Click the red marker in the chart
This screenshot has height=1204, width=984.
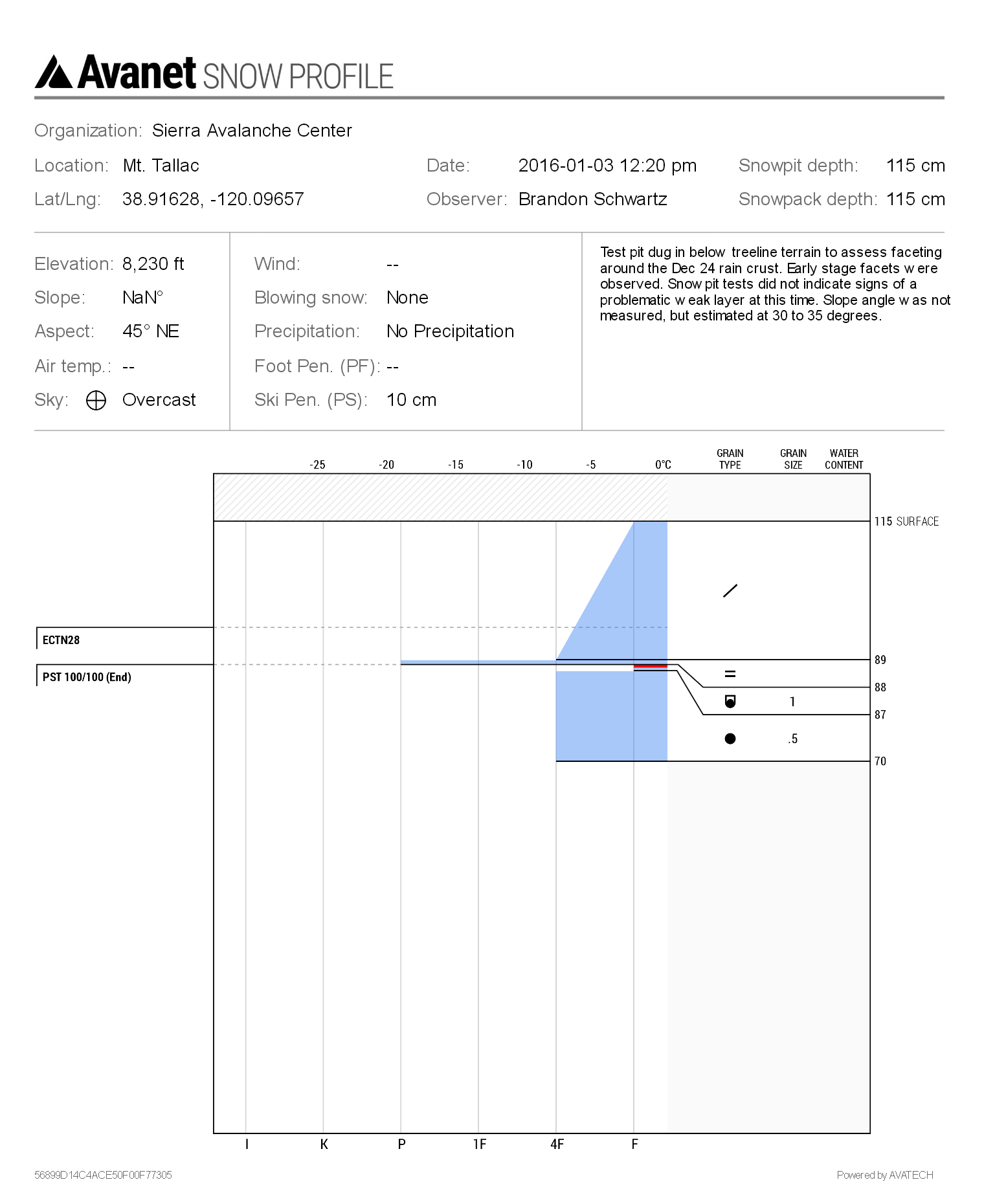click(x=650, y=666)
